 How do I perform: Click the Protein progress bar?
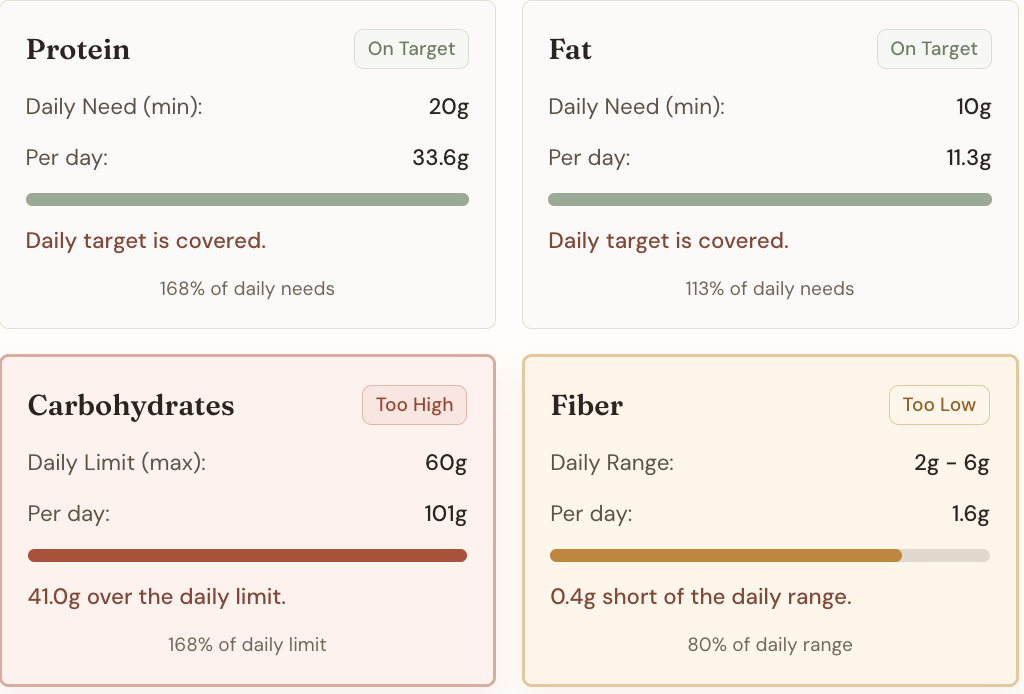[247, 200]
